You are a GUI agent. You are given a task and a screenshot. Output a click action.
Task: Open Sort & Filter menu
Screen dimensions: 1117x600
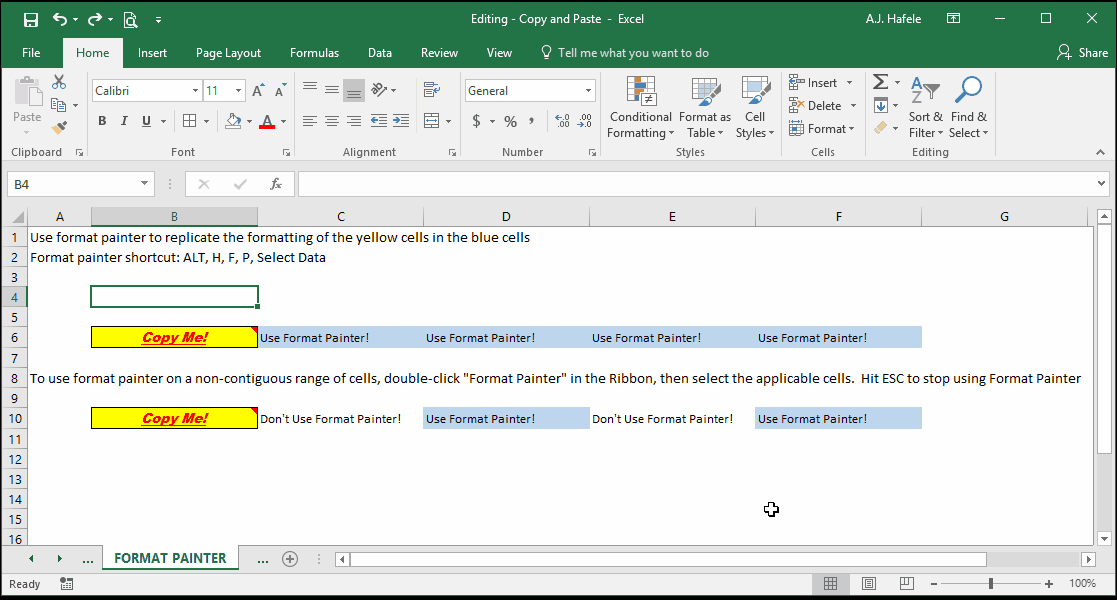(925, 108)
